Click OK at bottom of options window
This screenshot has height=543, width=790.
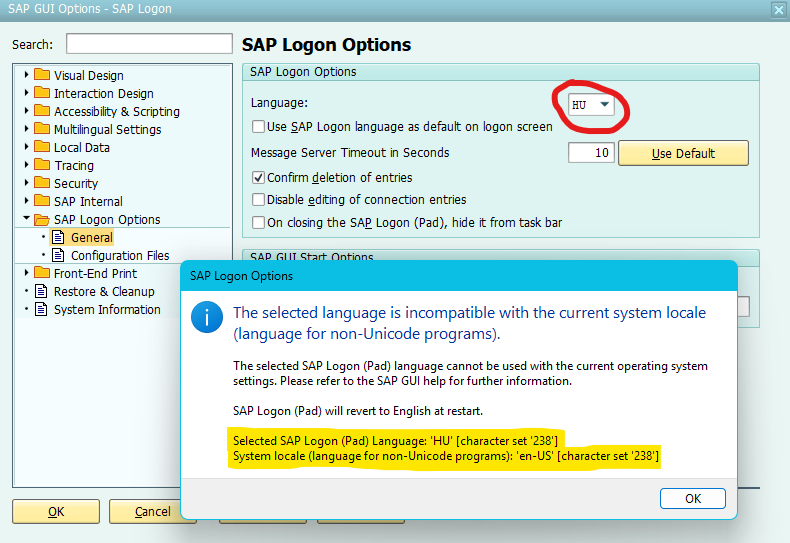click(x=56, y=511)
